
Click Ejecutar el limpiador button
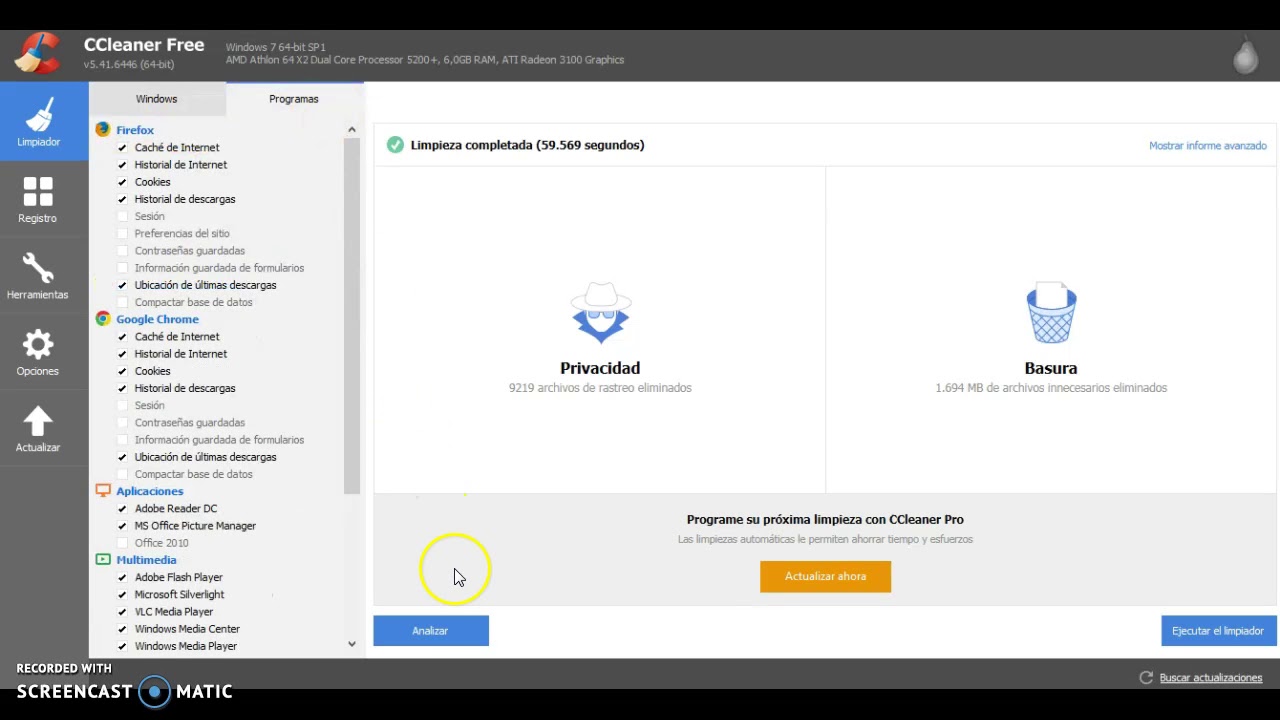pyautogui.click(x=1218, y=631)
